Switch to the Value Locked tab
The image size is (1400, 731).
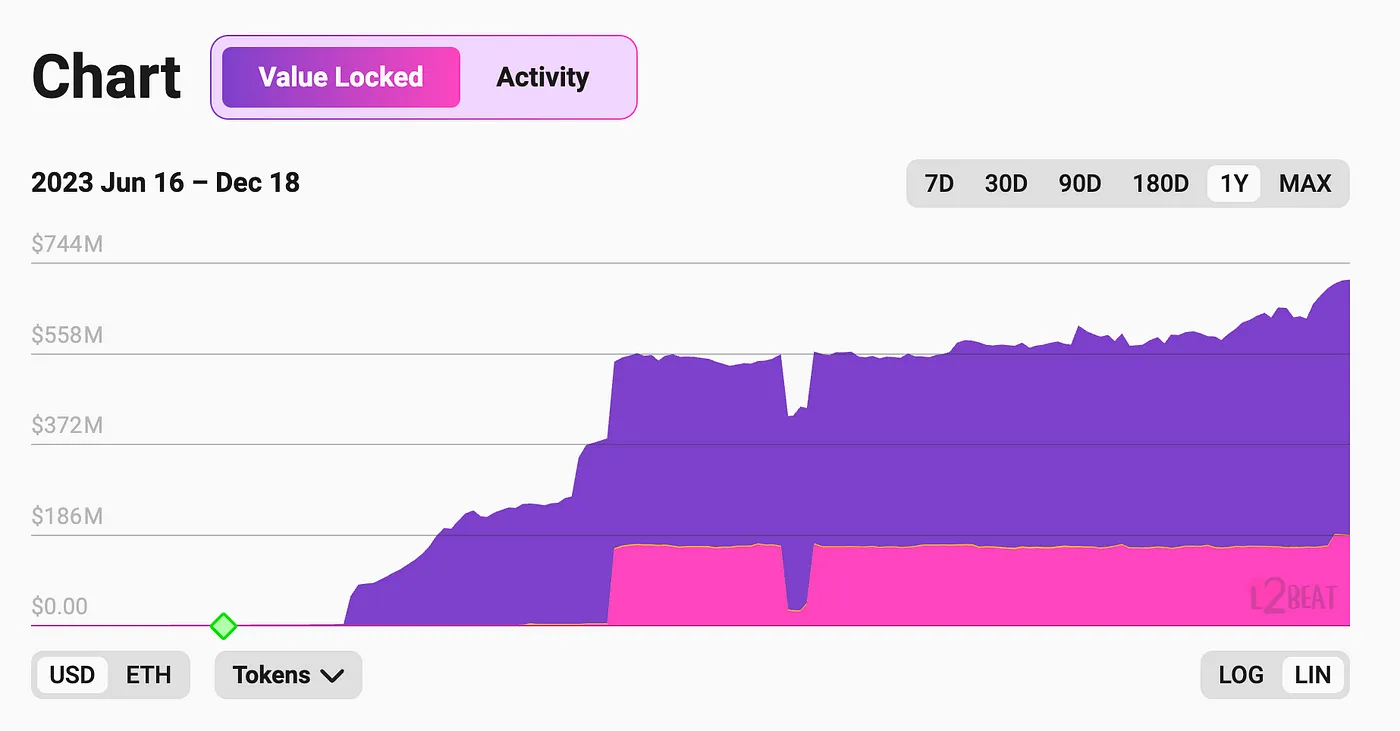(x=340, y=77)
